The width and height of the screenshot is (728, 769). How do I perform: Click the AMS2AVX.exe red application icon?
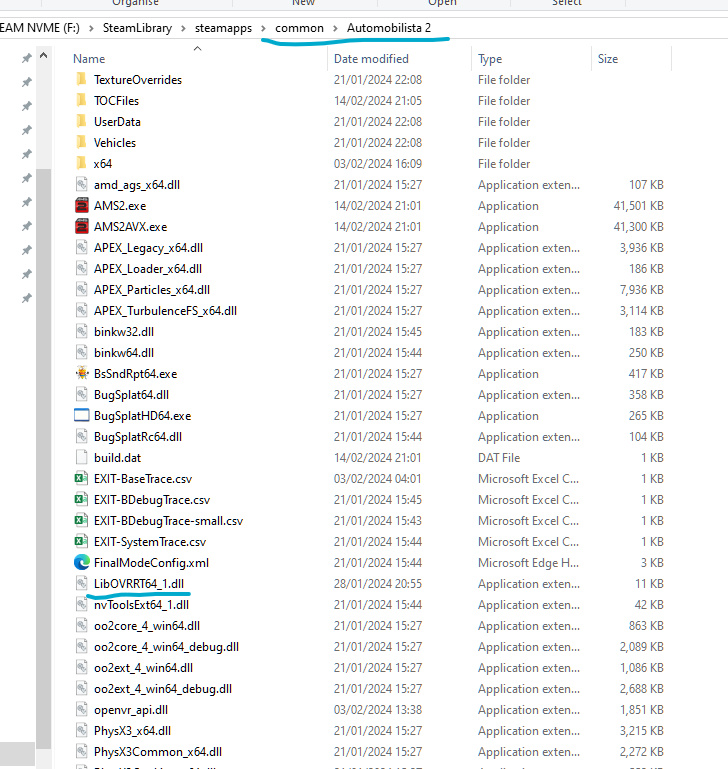[x=81, y=227]
